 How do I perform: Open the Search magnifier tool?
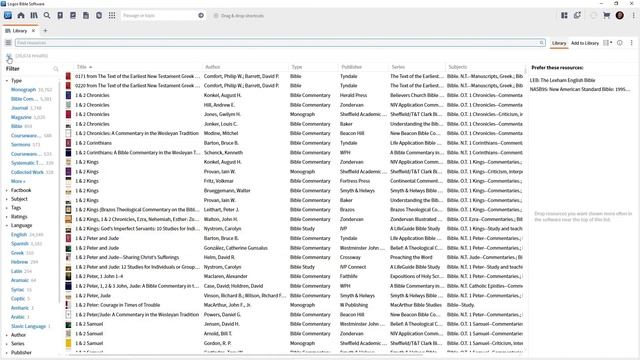[x=47, y=16]
